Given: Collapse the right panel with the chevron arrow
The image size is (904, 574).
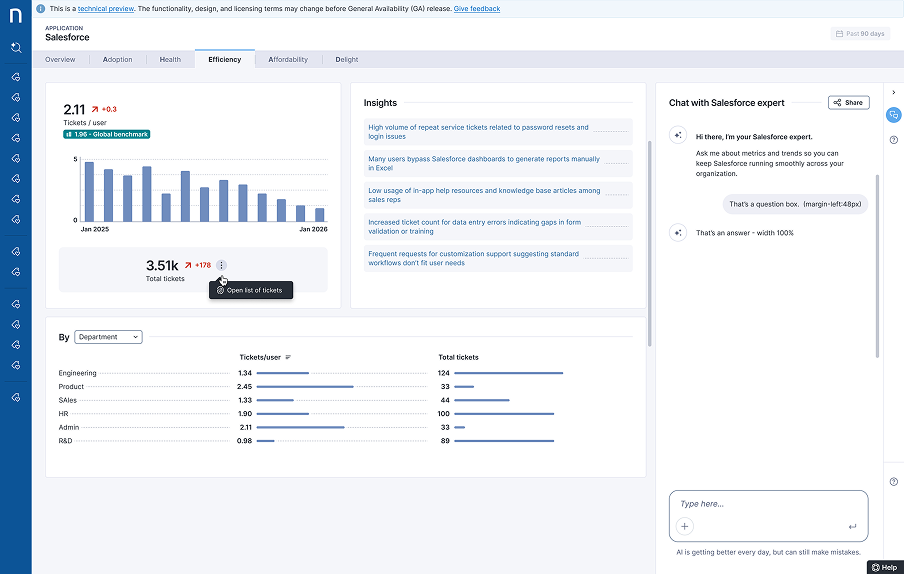Looking at the screenshot, I should click(x=894, y=92).
